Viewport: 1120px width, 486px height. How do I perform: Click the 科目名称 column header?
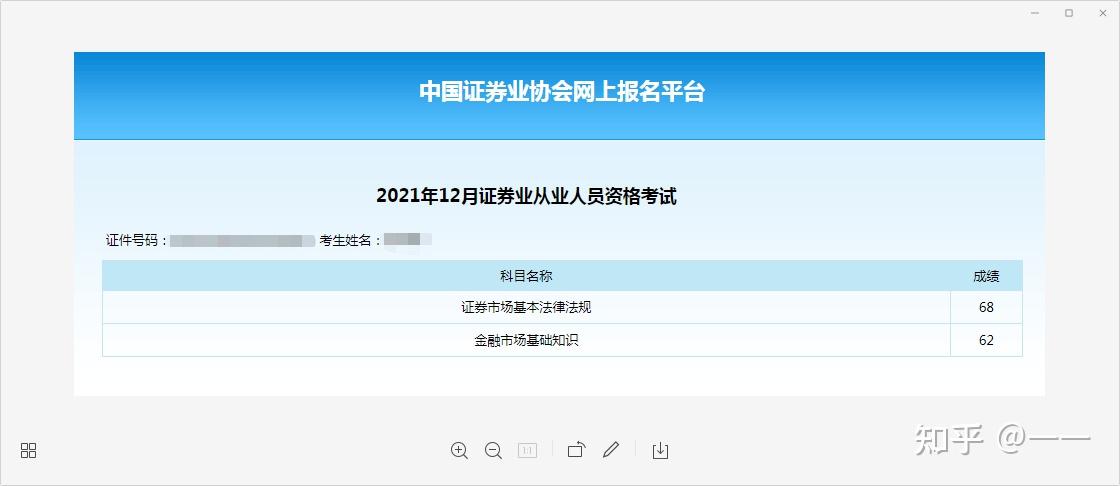526,276
